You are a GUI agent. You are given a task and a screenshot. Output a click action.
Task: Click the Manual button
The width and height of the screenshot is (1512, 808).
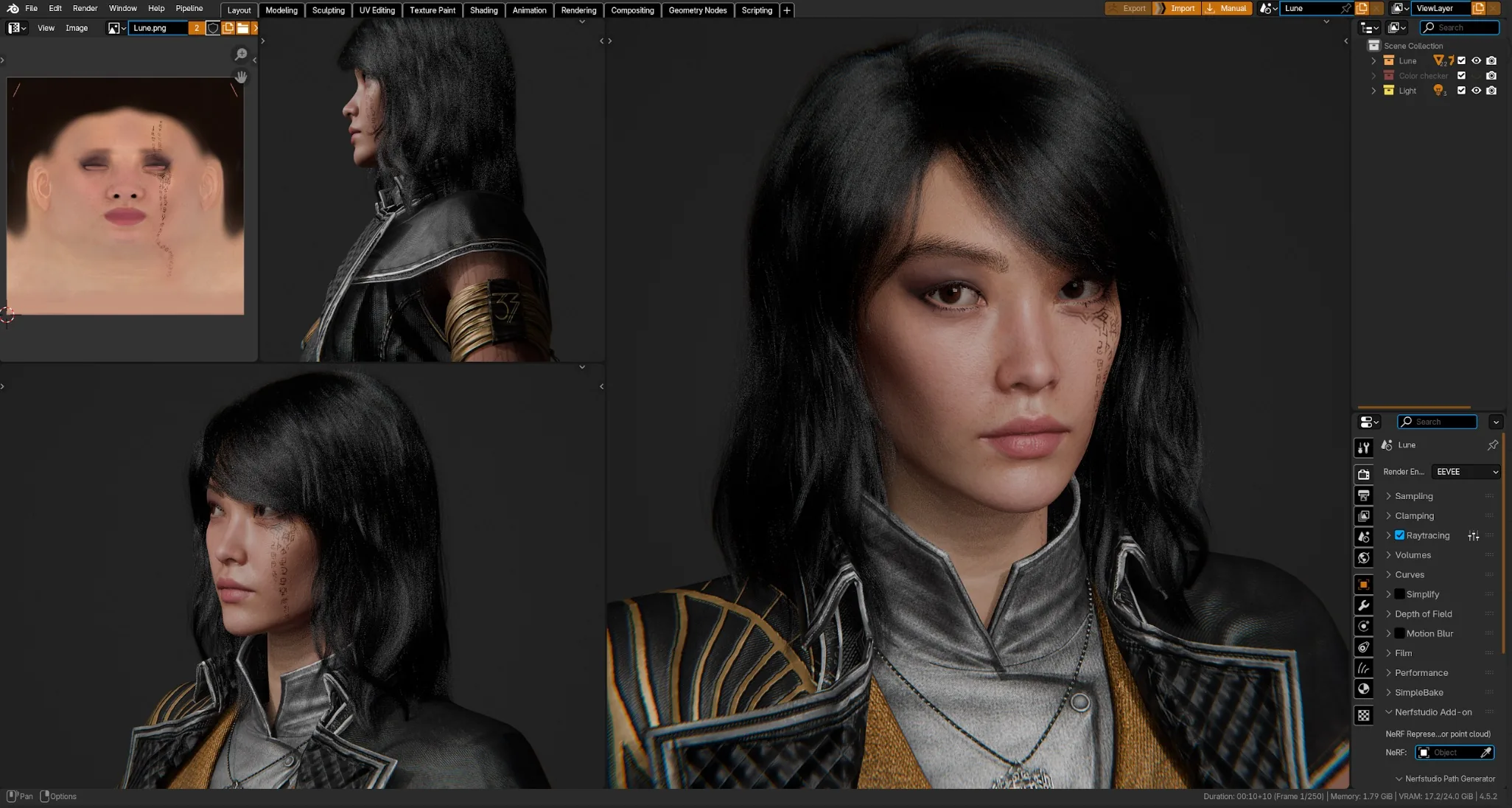click(1227, 8)
